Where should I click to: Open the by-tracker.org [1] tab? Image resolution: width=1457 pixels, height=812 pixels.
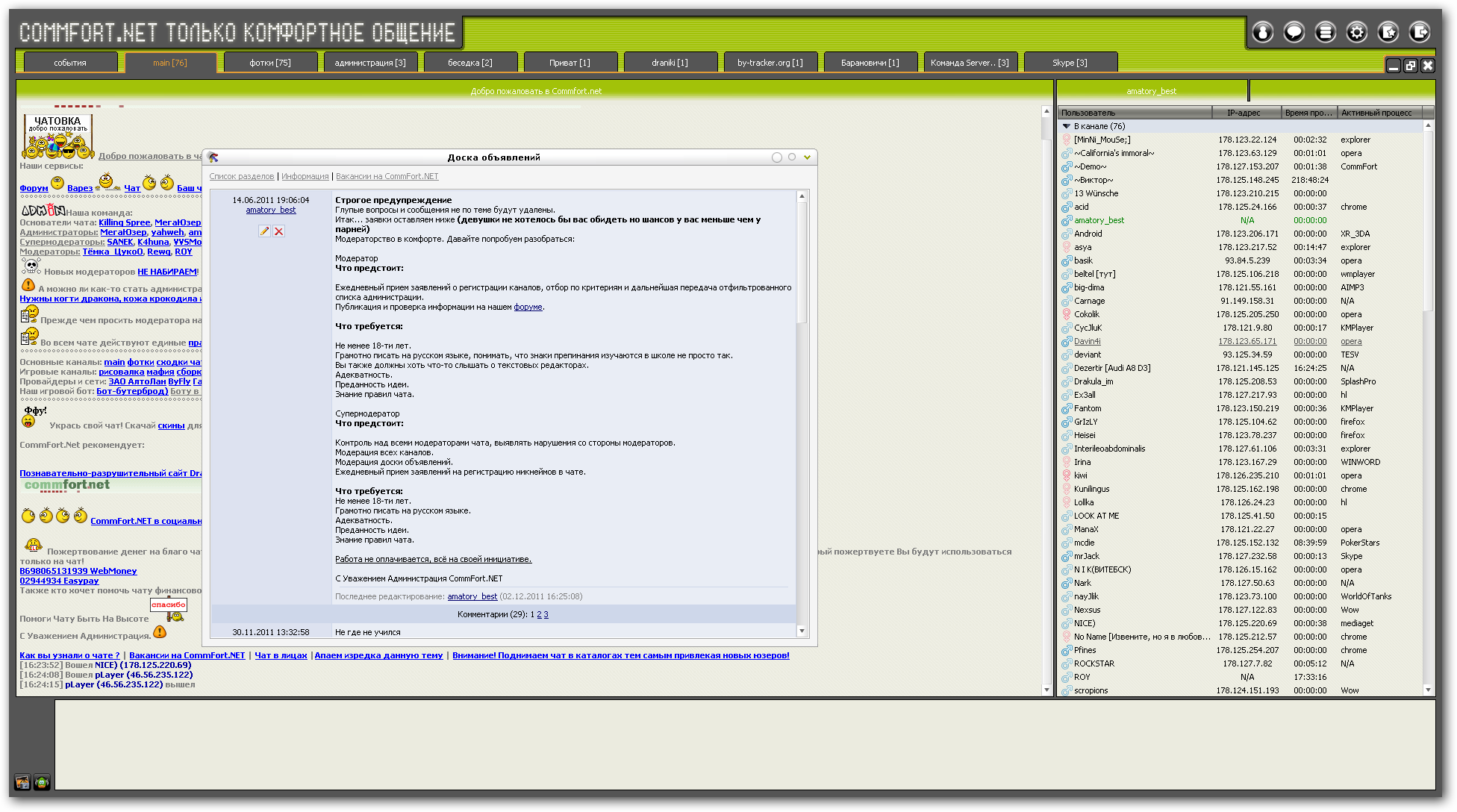770,63
